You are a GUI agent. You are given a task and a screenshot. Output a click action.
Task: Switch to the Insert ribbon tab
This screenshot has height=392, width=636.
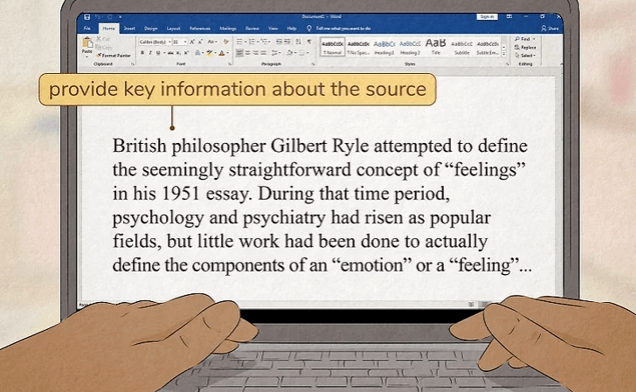click(129, 28)
